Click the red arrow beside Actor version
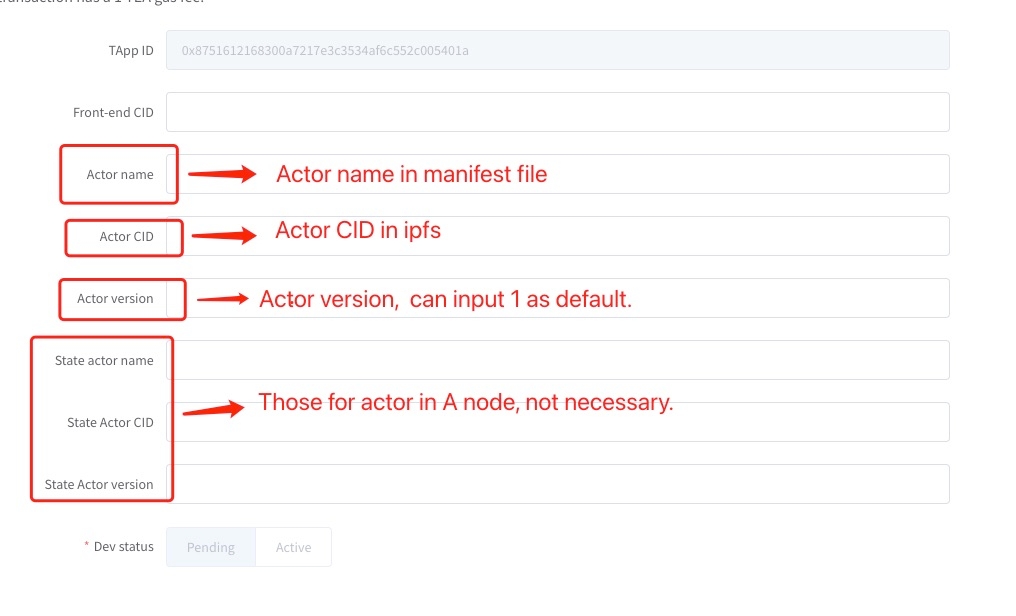Image resolution: width=1016 pixels, height=616 pixels. (222, 298)
